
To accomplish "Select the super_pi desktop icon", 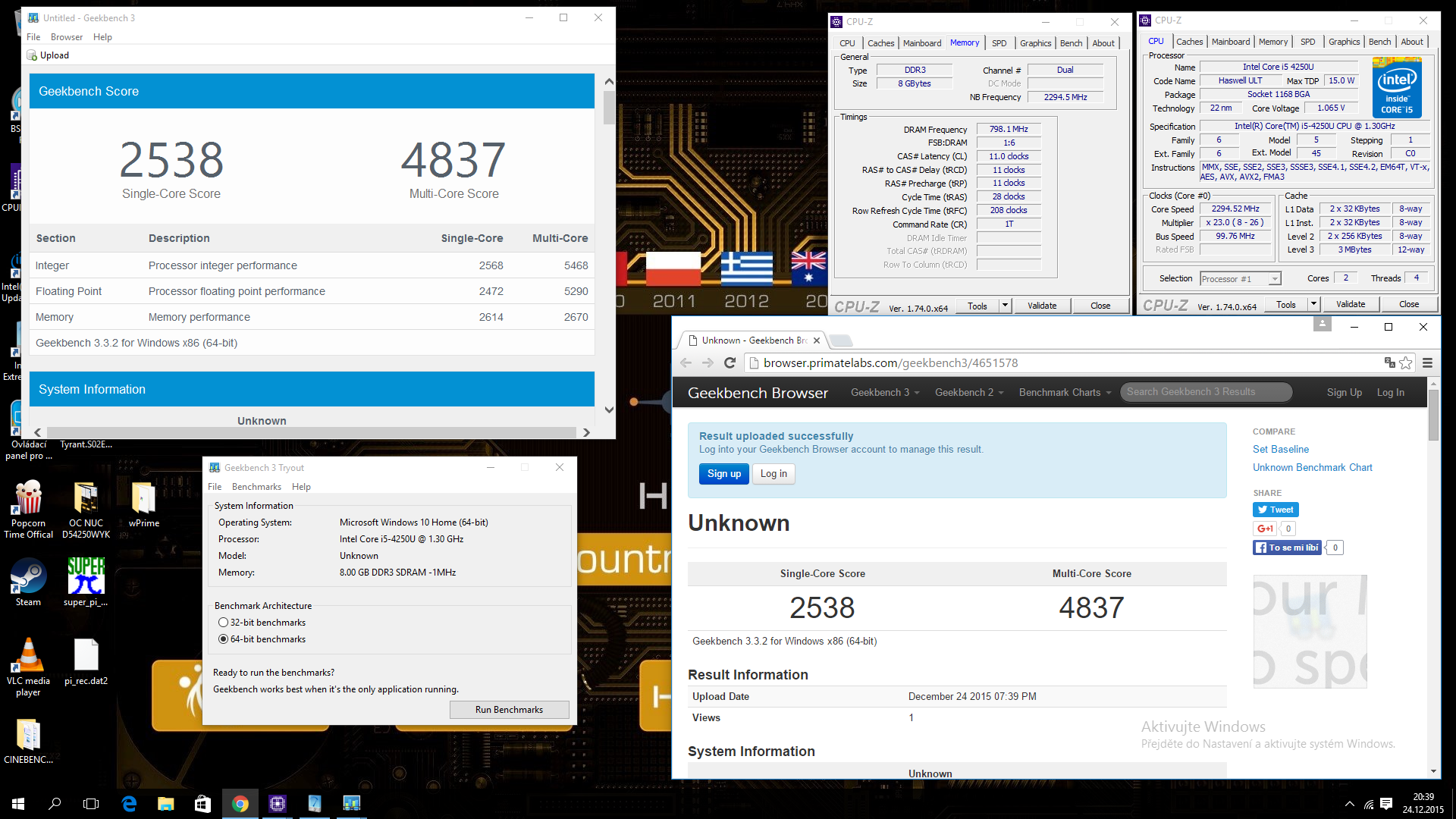I will pyautogui.click(x=86, y=582).
